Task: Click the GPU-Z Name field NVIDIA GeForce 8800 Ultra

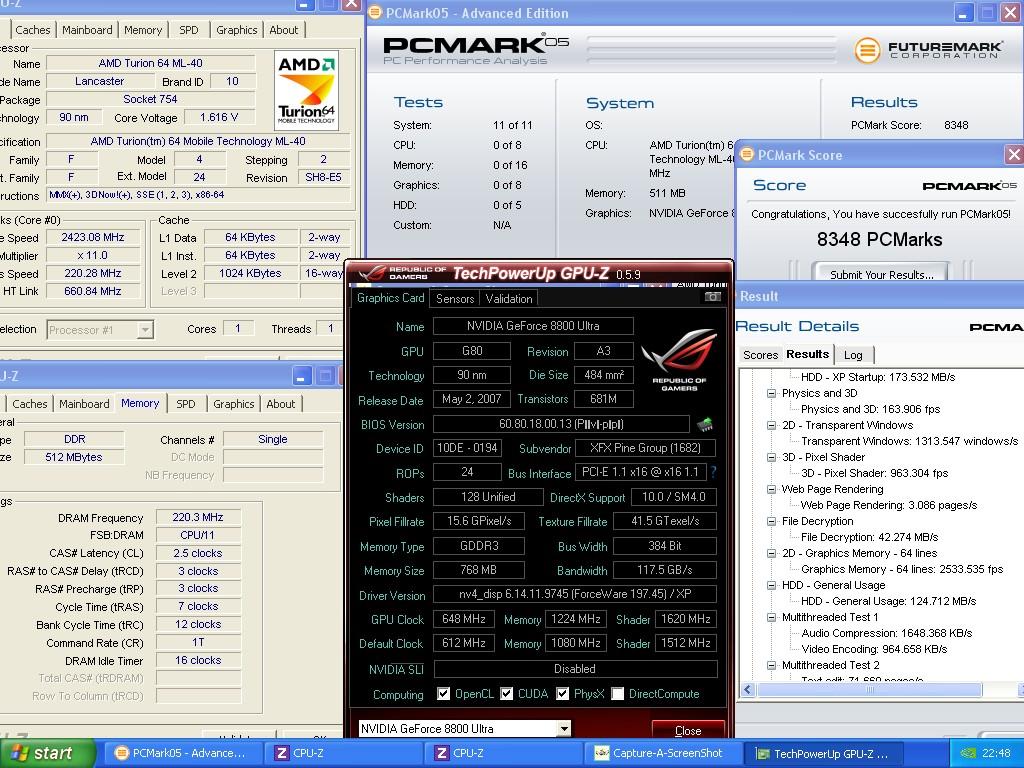Action: 533,326
